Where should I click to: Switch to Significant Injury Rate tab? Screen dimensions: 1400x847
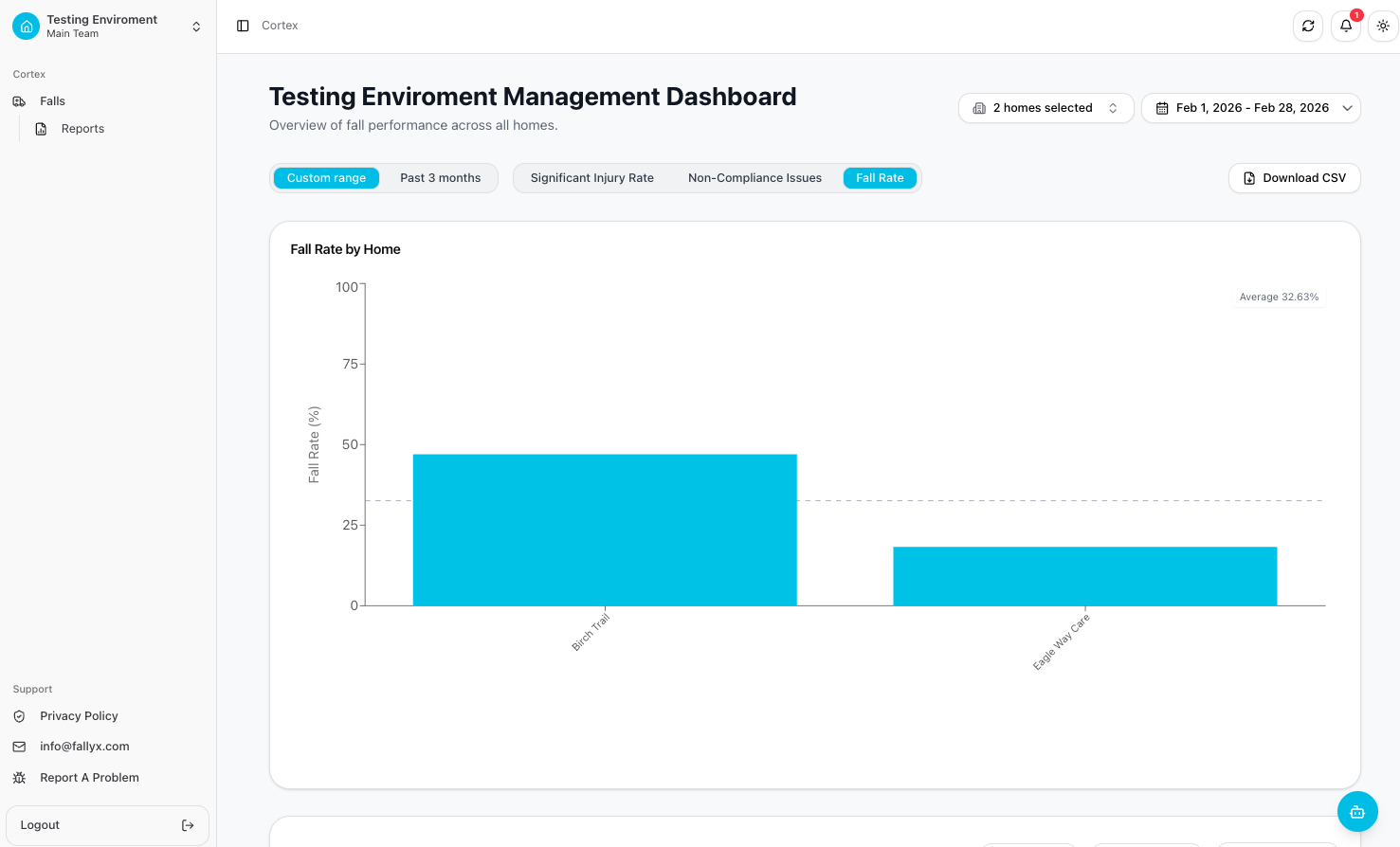[x=591, y=178]
